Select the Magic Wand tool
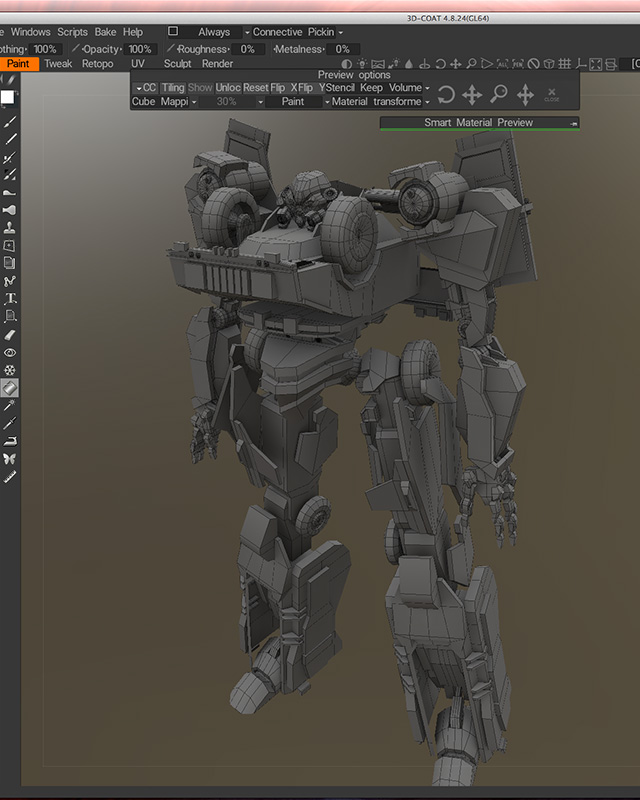640x800 pixels. [10, 406]
